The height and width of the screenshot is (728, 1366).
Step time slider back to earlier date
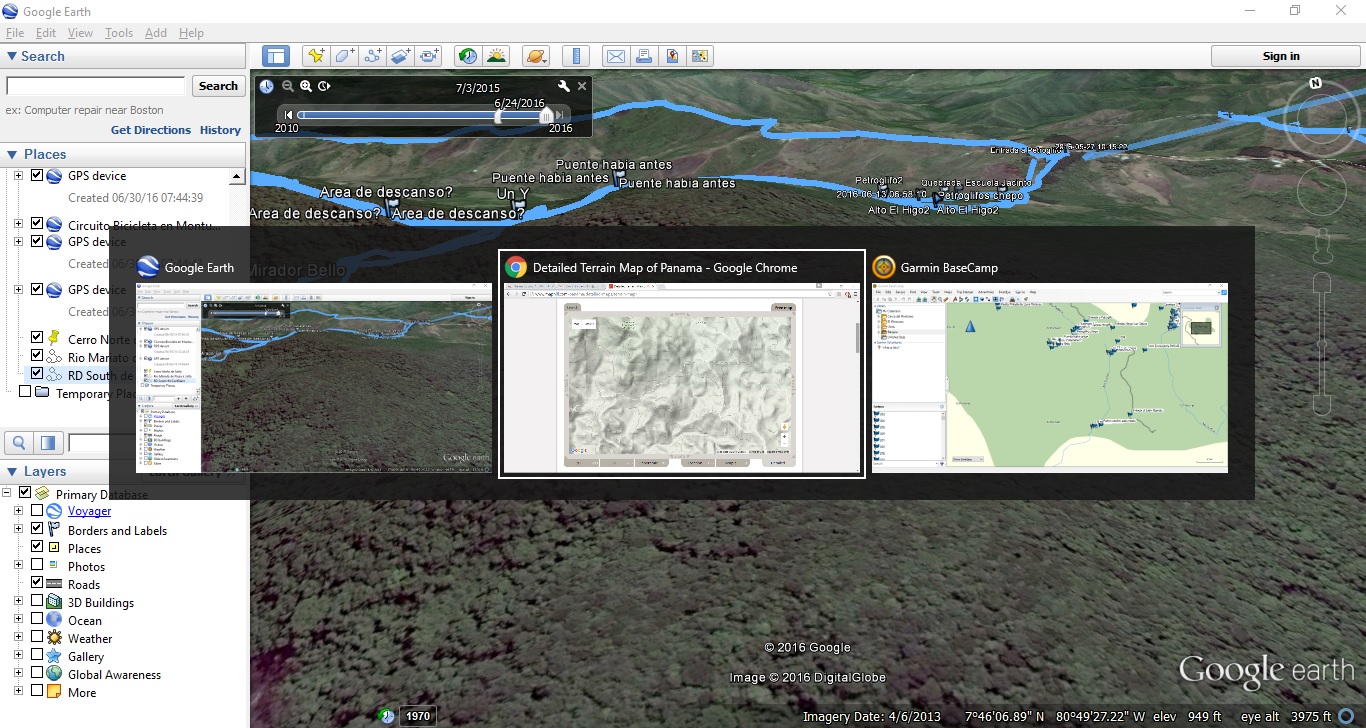288,115
